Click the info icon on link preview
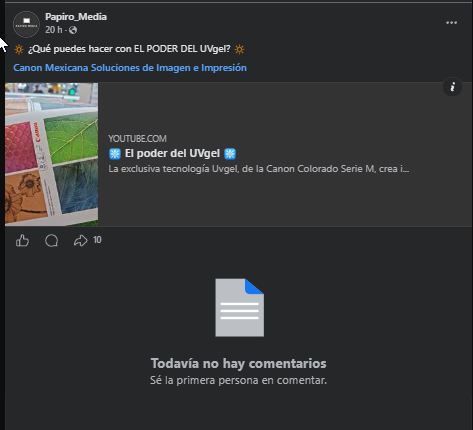 click(452, 87)
